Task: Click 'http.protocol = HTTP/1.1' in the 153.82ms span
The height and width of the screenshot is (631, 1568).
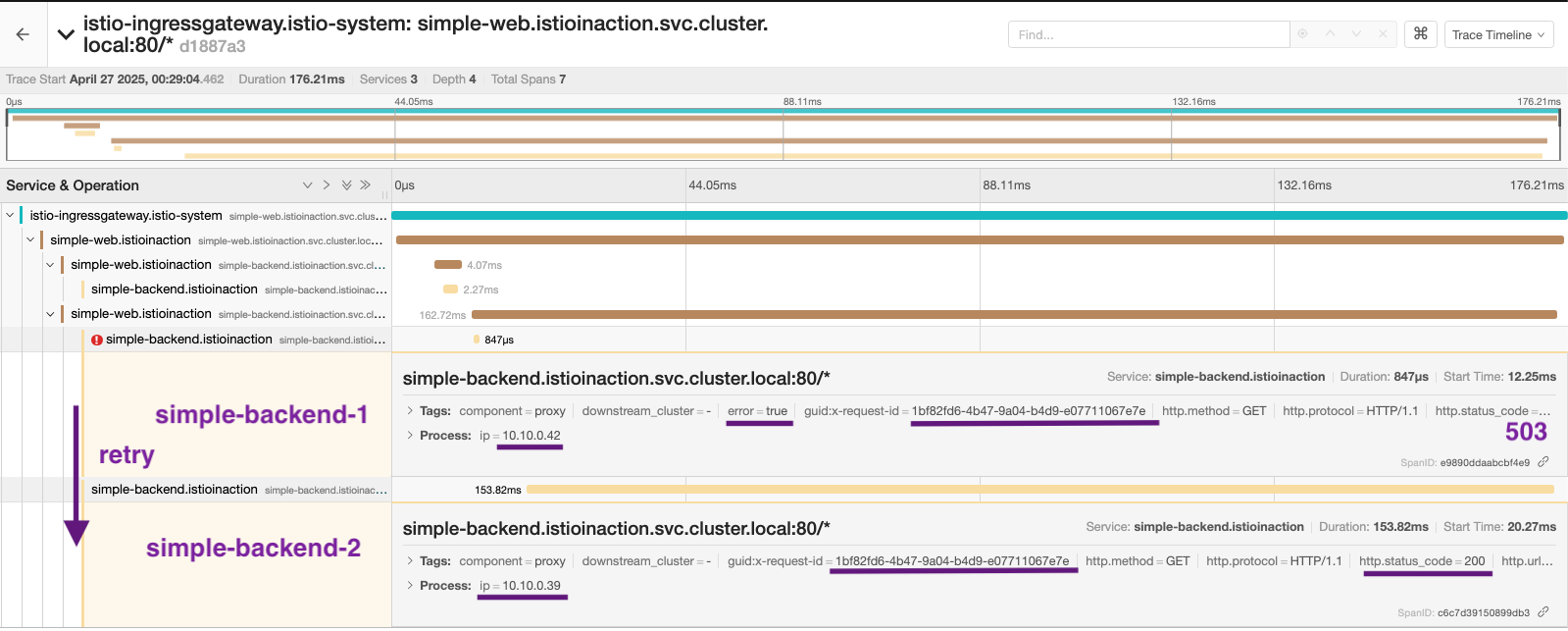Action: [1274, 561]
